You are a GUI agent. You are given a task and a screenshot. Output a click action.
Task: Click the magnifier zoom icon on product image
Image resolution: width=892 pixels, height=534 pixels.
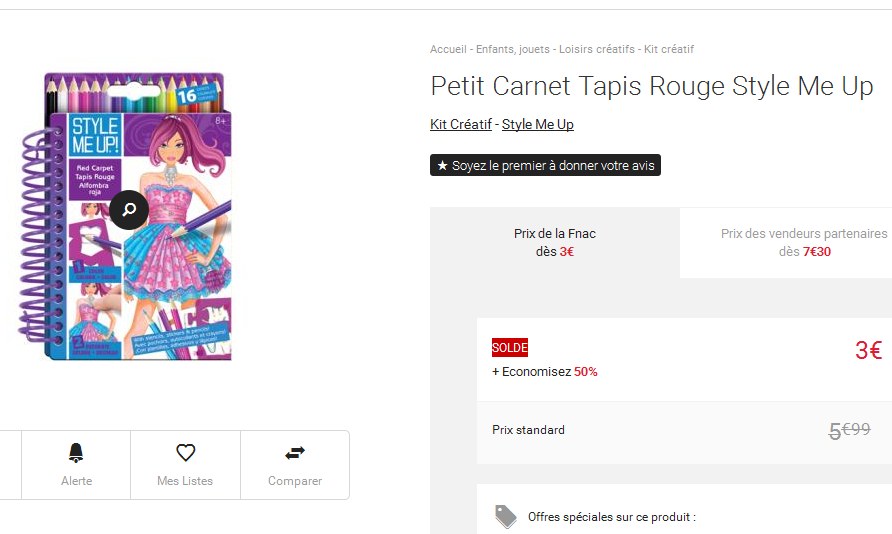pos(129,210)
